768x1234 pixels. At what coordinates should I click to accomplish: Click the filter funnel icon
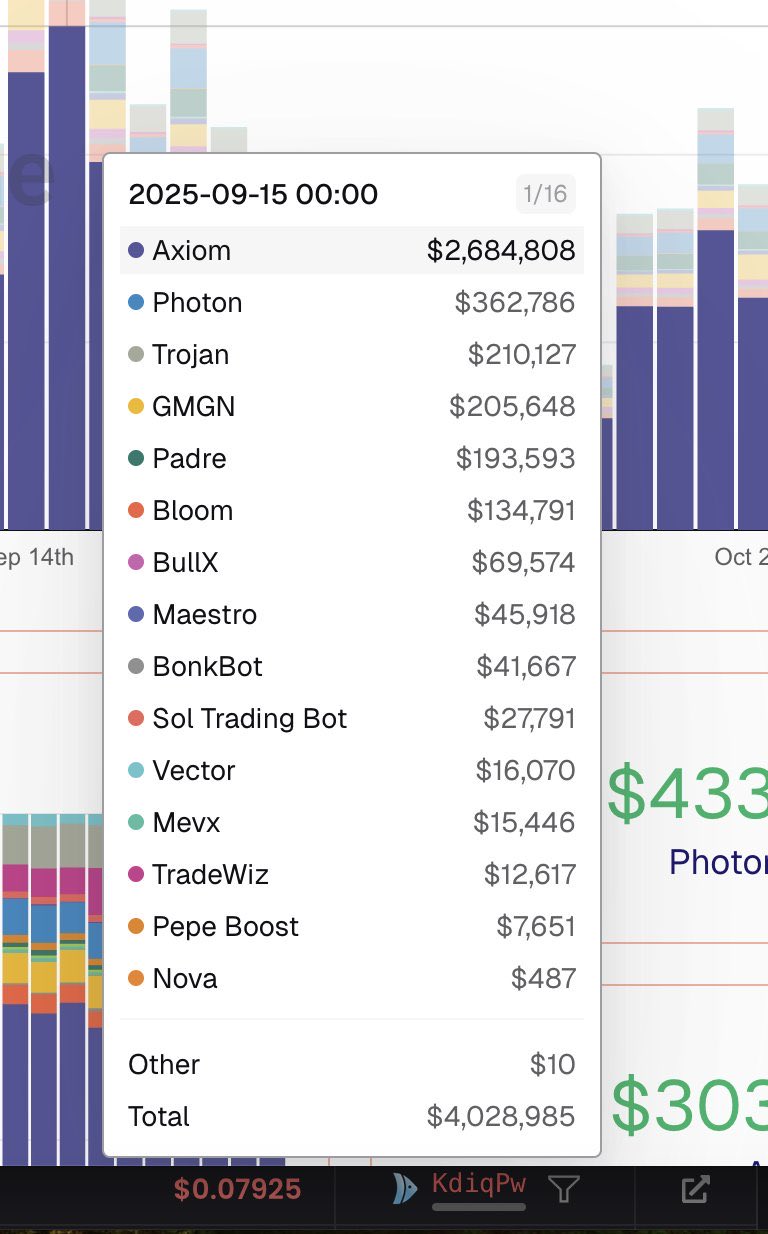(564, 1188)
